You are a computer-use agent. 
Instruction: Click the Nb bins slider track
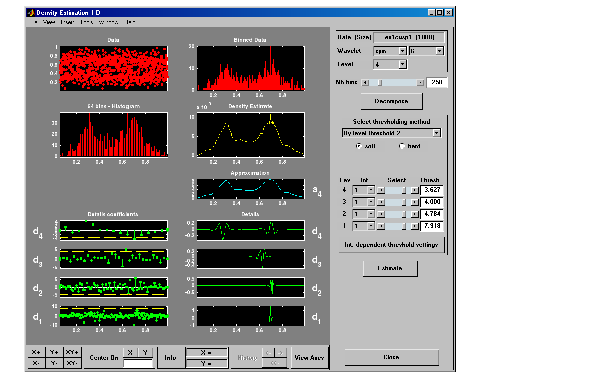393,83
